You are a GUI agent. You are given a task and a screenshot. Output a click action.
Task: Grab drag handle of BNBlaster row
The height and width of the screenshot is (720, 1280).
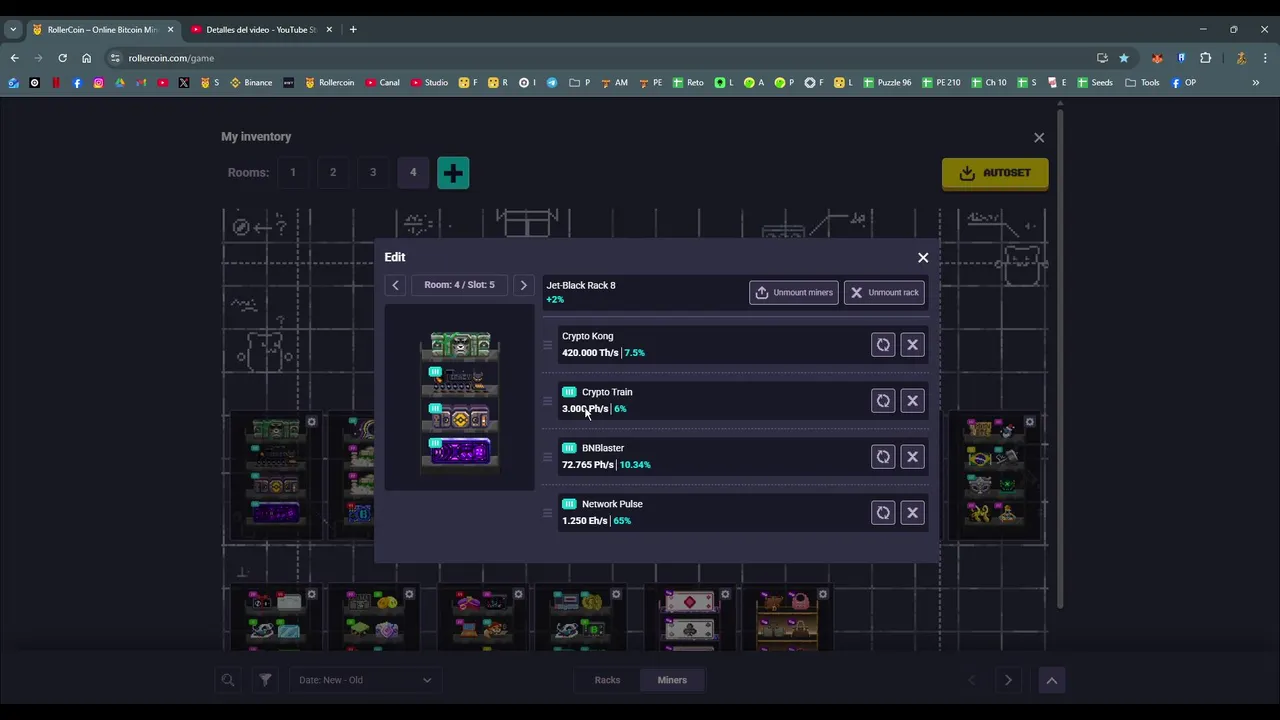pos(547,457)
